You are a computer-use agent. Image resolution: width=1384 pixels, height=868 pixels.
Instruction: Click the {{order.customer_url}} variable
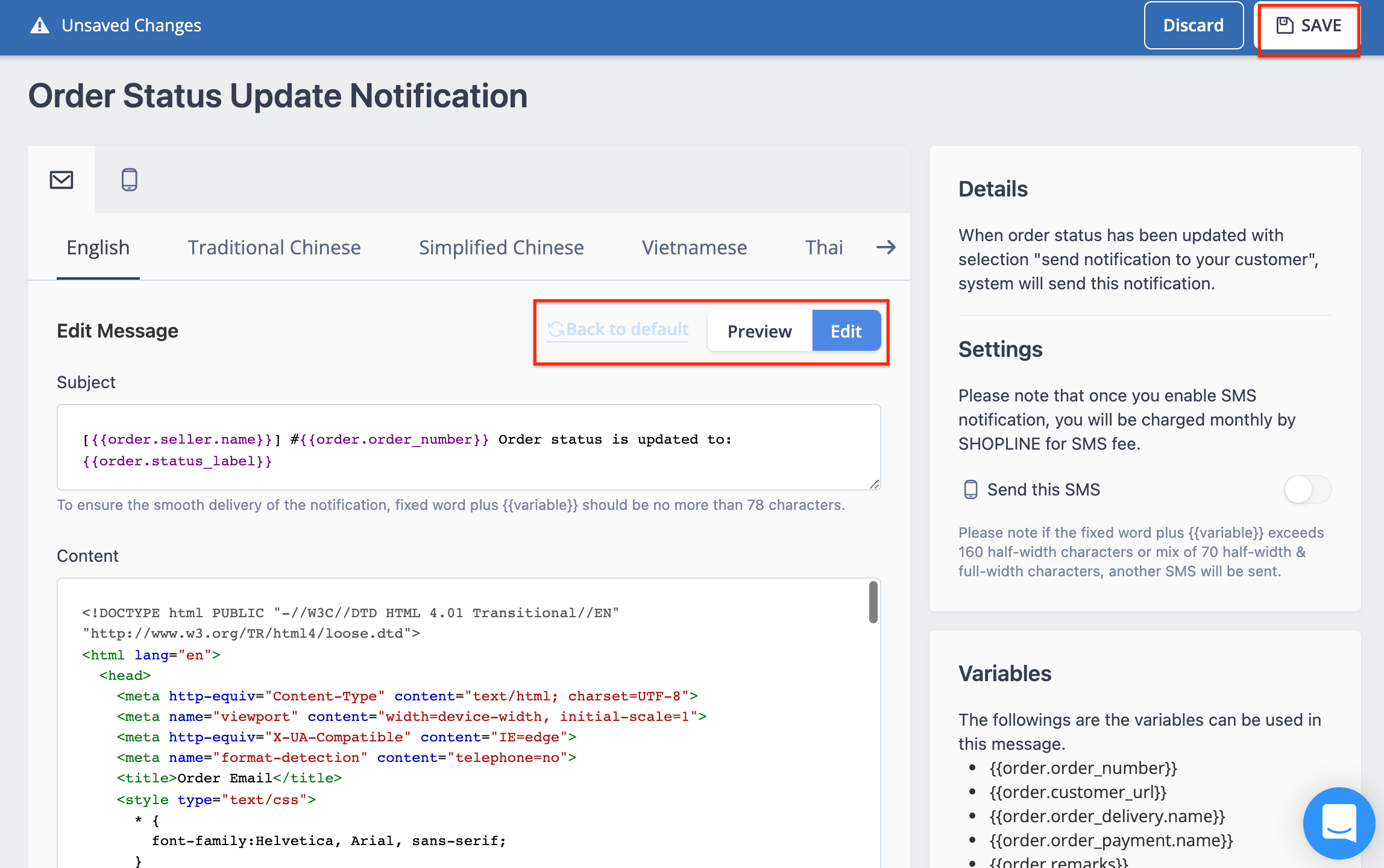1078,792
